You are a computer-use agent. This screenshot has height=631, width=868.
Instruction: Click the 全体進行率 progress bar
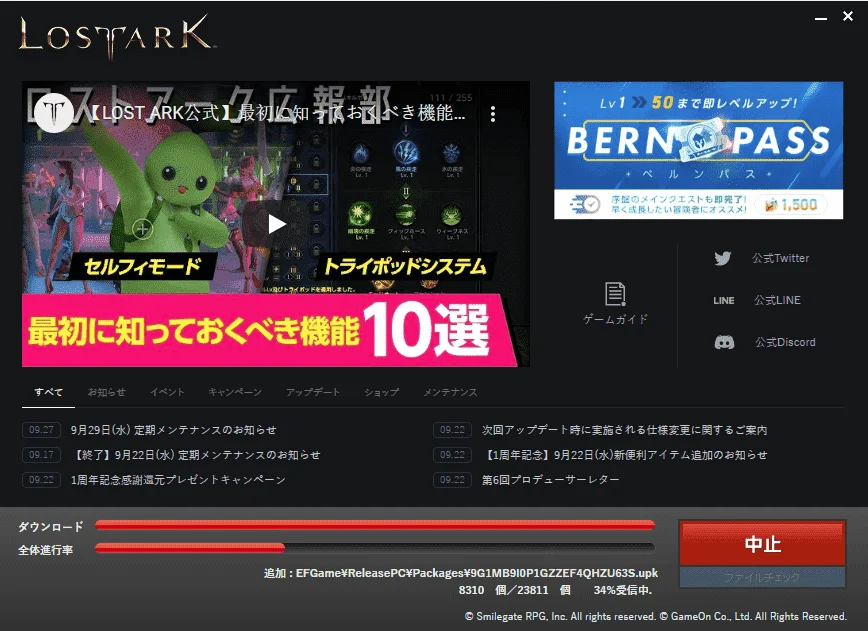[x=375, y=548]
